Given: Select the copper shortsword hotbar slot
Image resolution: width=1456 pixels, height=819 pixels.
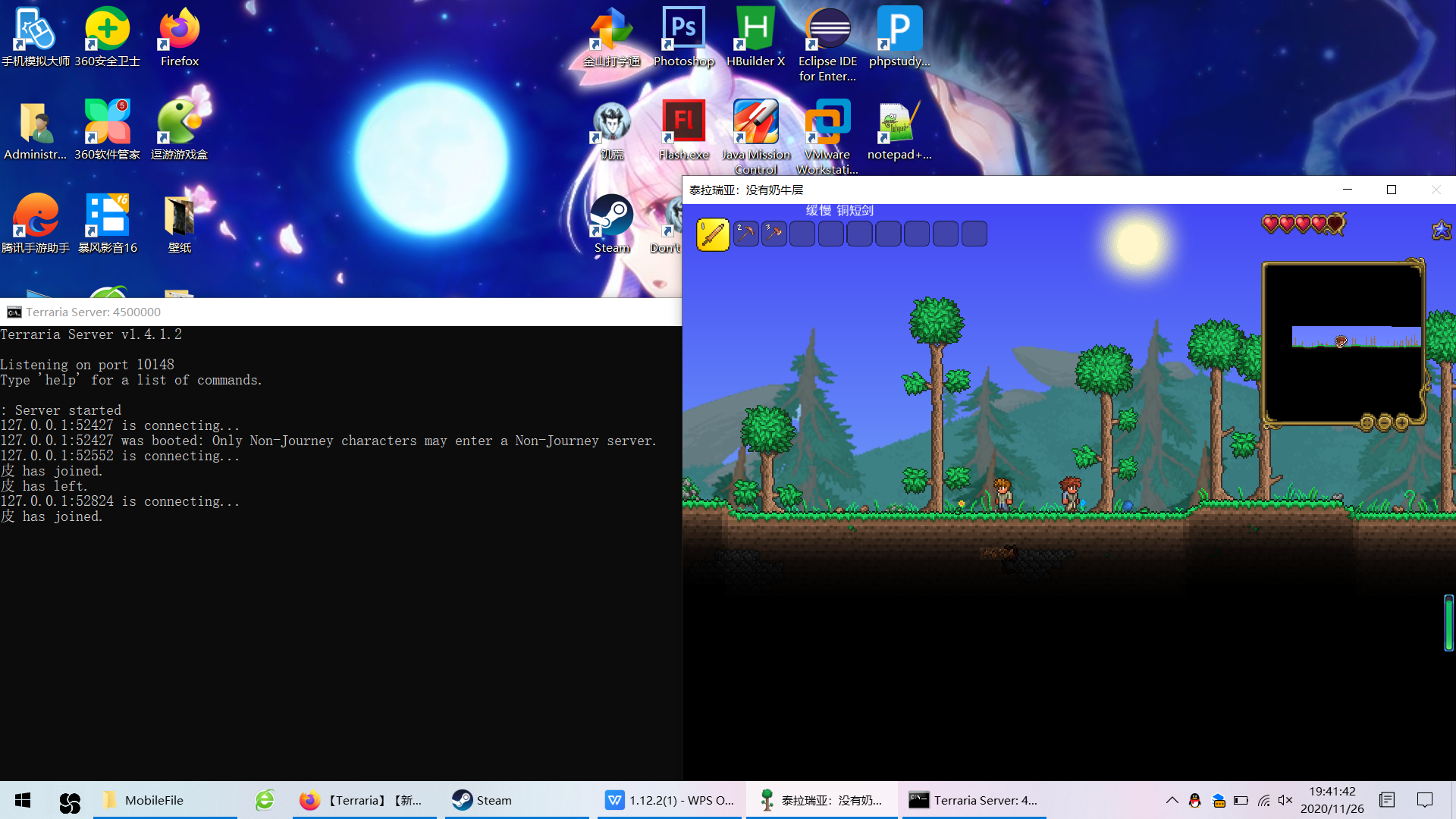Looking at the screenshot, I should click(713, 234).
